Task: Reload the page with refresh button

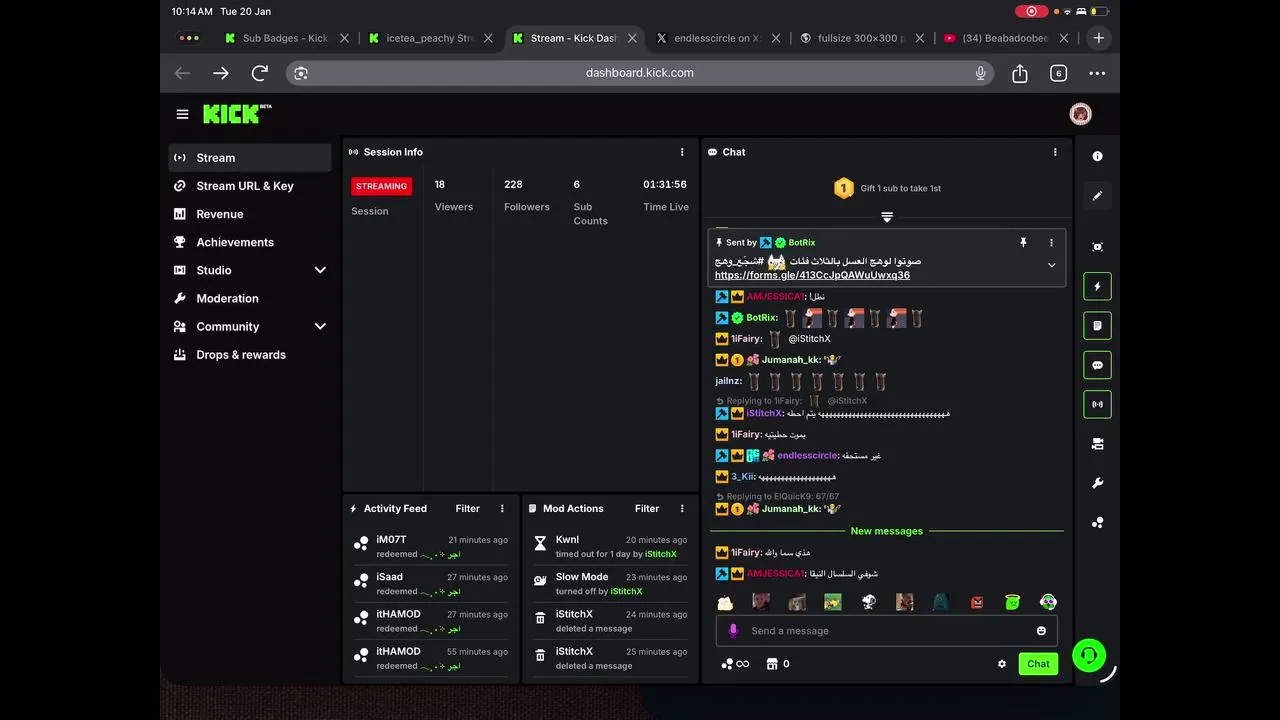Action: coord(260,73)
